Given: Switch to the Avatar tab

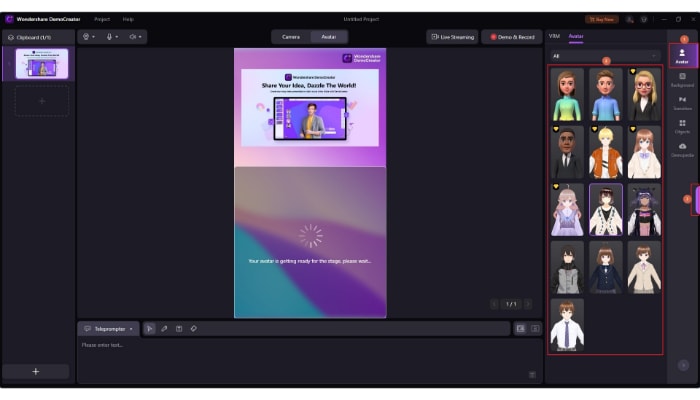Looking at the screenshot, I should point(576,36).
